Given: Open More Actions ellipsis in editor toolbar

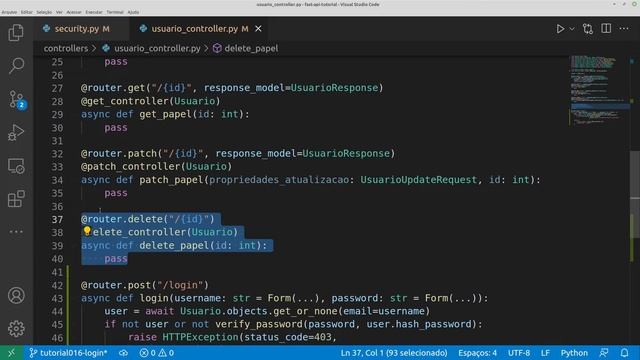Looking at the screenshot, I should coord(624,29).
